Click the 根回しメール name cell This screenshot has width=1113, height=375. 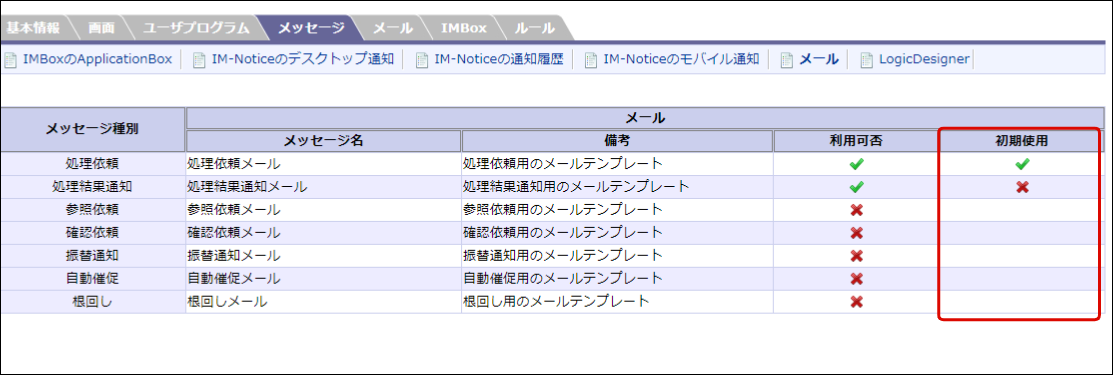(324, 301)
